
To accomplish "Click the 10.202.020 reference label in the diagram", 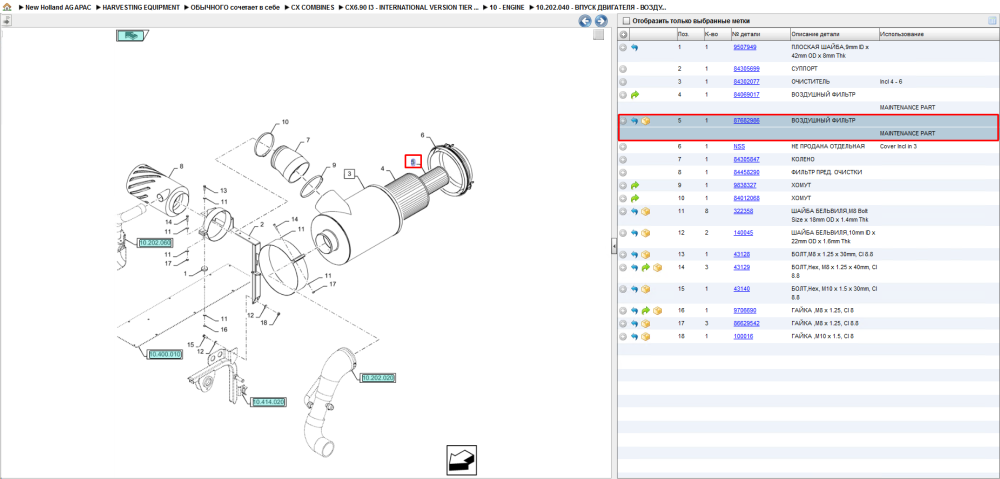I will point(378,378).
